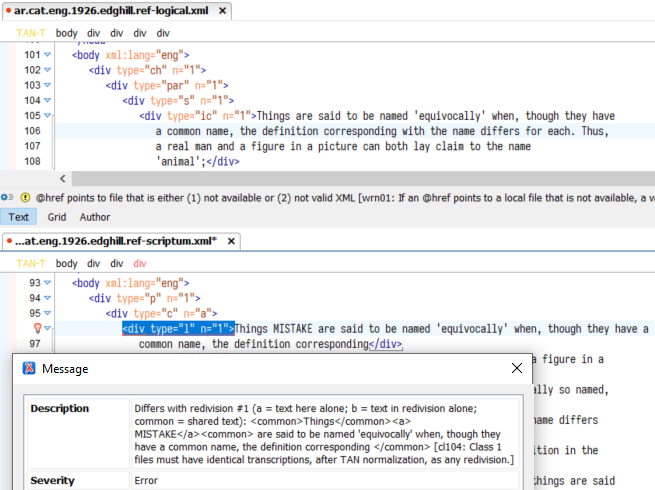Click the div type="ic" tag on line 105

[198, 116]
